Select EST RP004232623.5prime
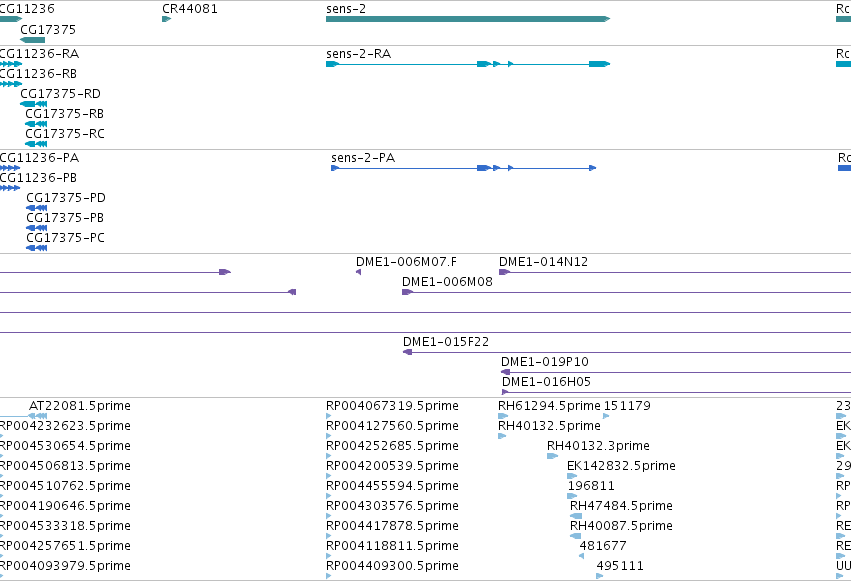851x581 pixels. click(65, 426)
